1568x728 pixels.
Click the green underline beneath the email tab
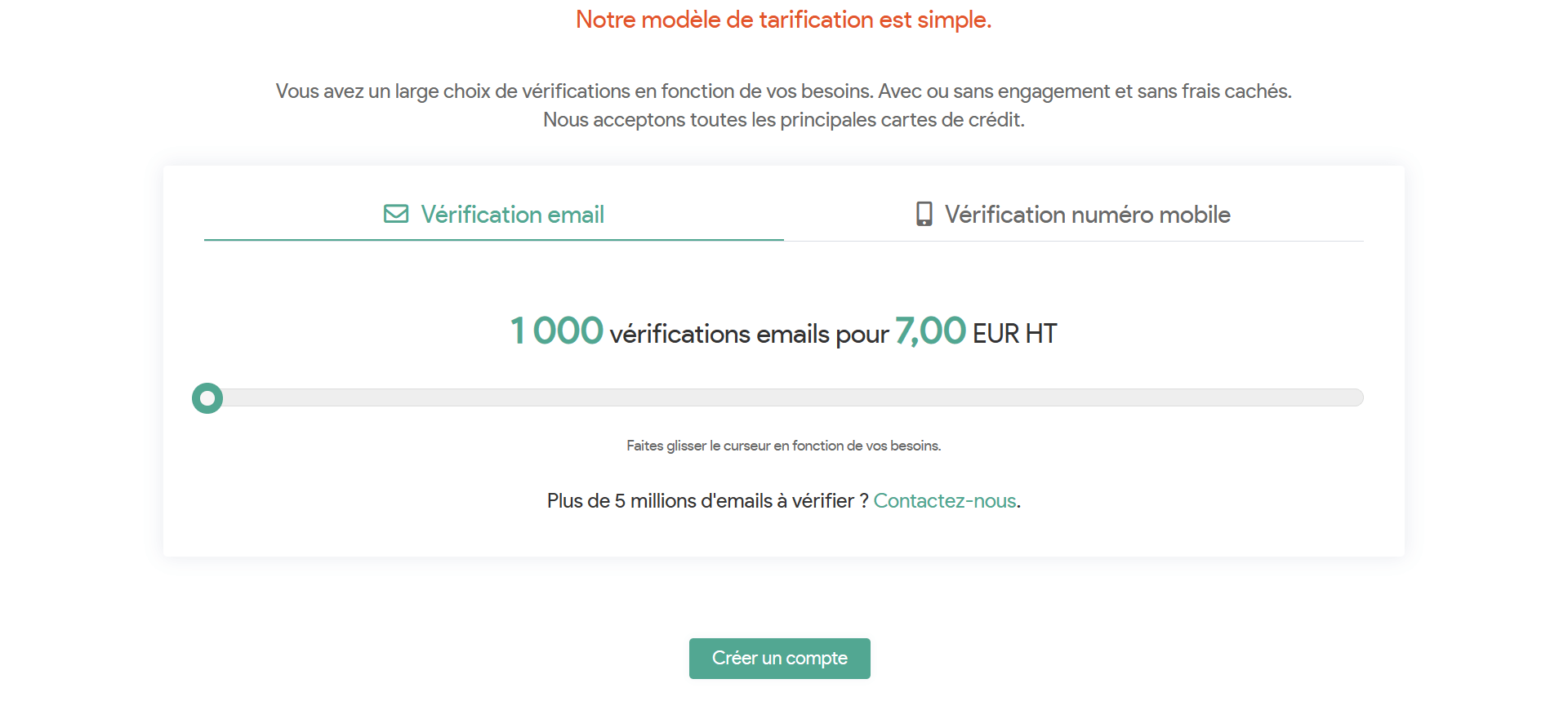(x=493, y=240)
